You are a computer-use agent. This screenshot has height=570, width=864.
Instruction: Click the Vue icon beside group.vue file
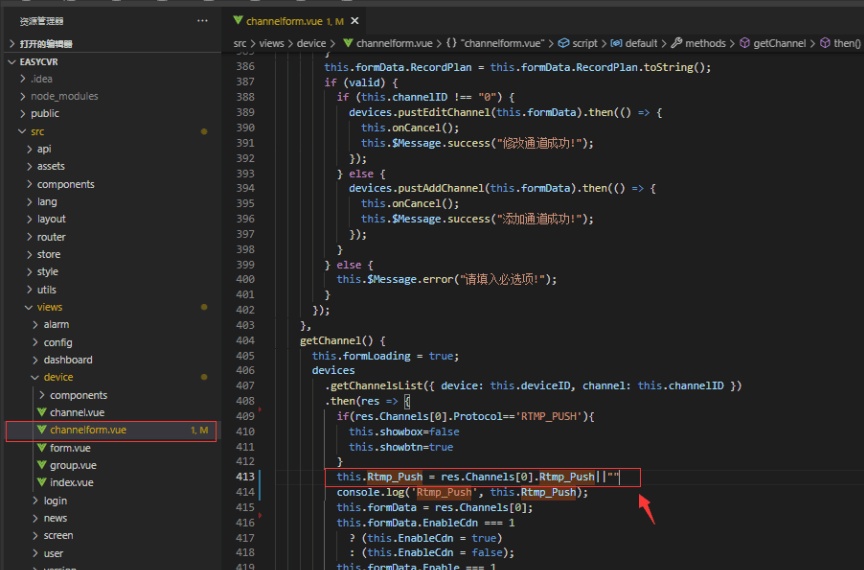click(x=41, y=465)
